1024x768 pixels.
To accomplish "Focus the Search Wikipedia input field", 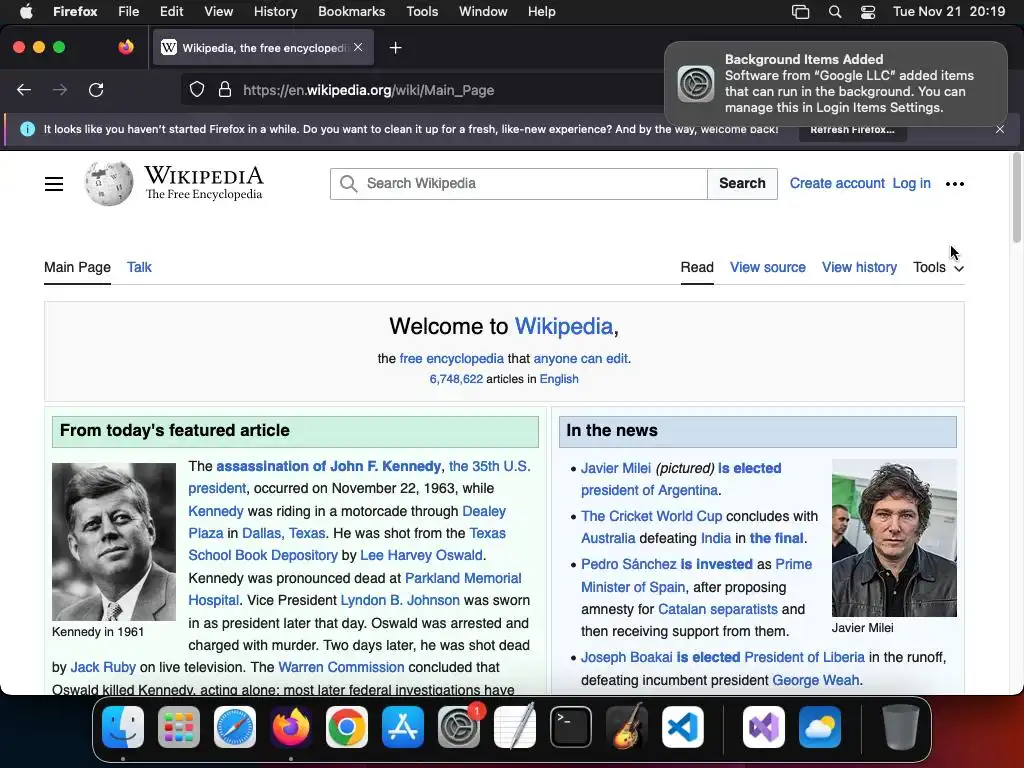I will pos(519,184).
